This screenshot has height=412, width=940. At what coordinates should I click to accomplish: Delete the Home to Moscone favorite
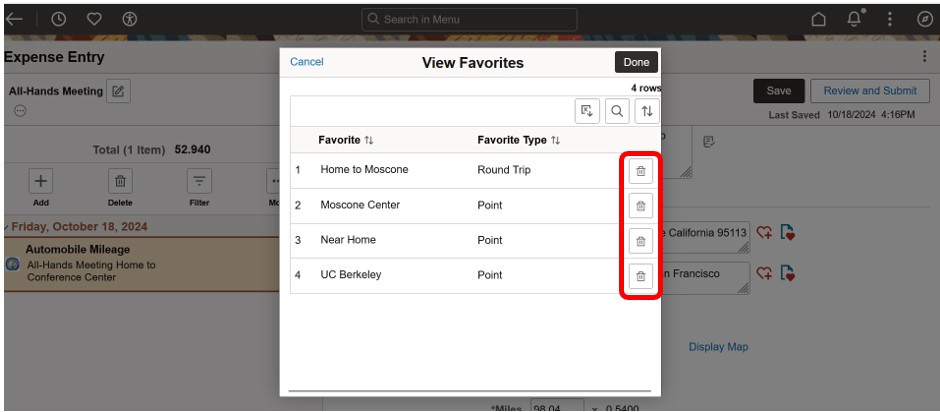(640, 171)
